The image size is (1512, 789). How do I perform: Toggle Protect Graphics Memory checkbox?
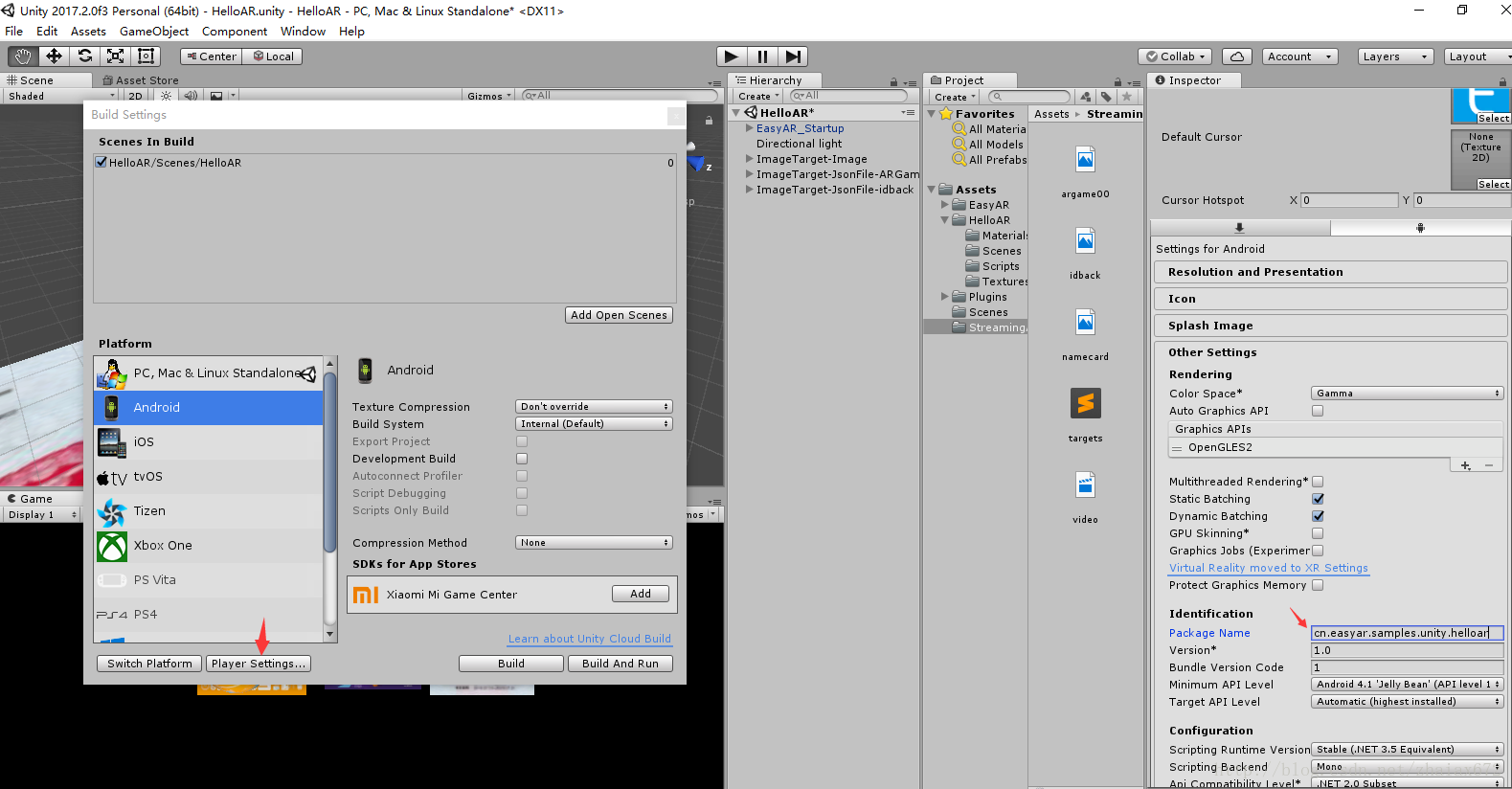tap(1318, 585)
